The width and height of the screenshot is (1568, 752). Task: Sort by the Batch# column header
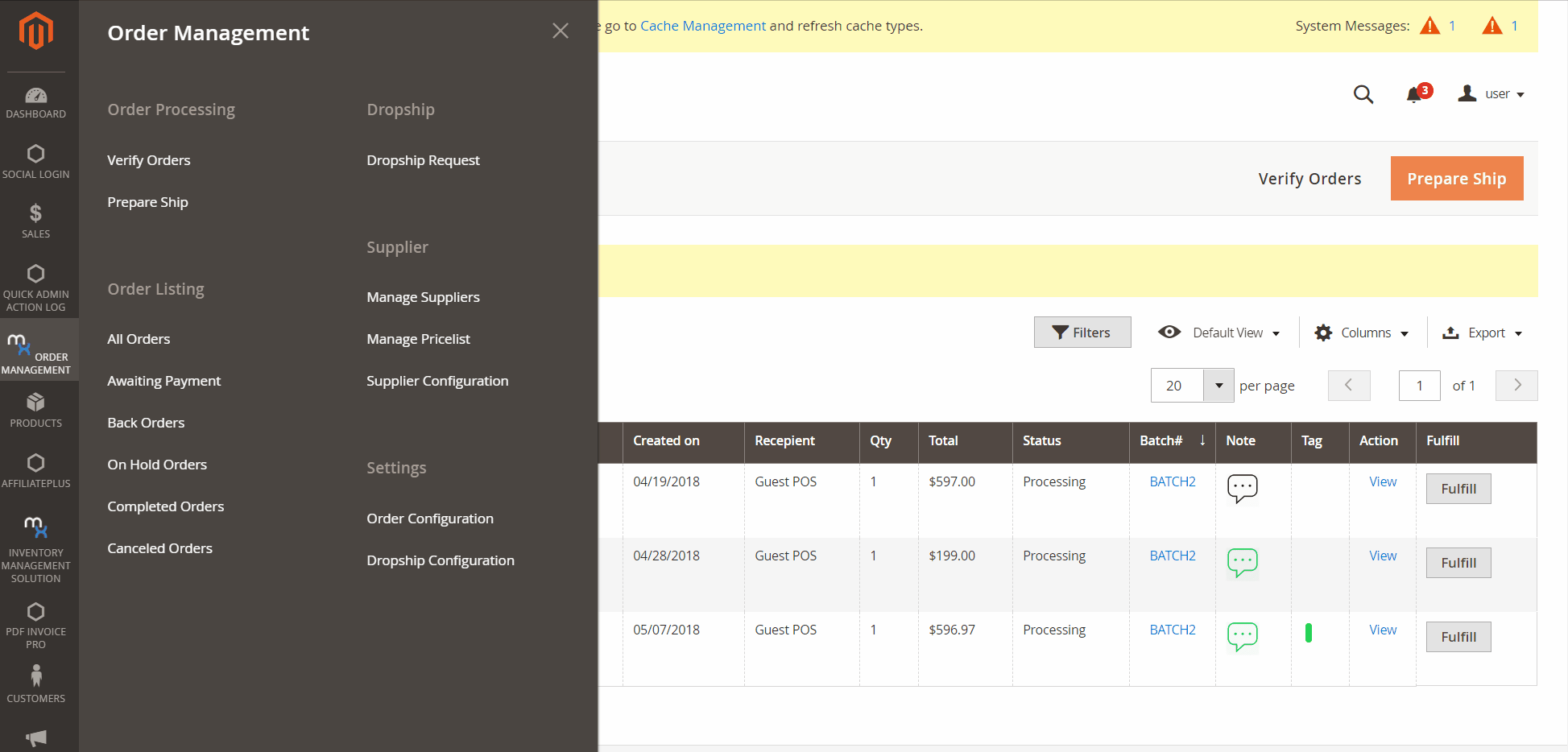point(1172,440)
